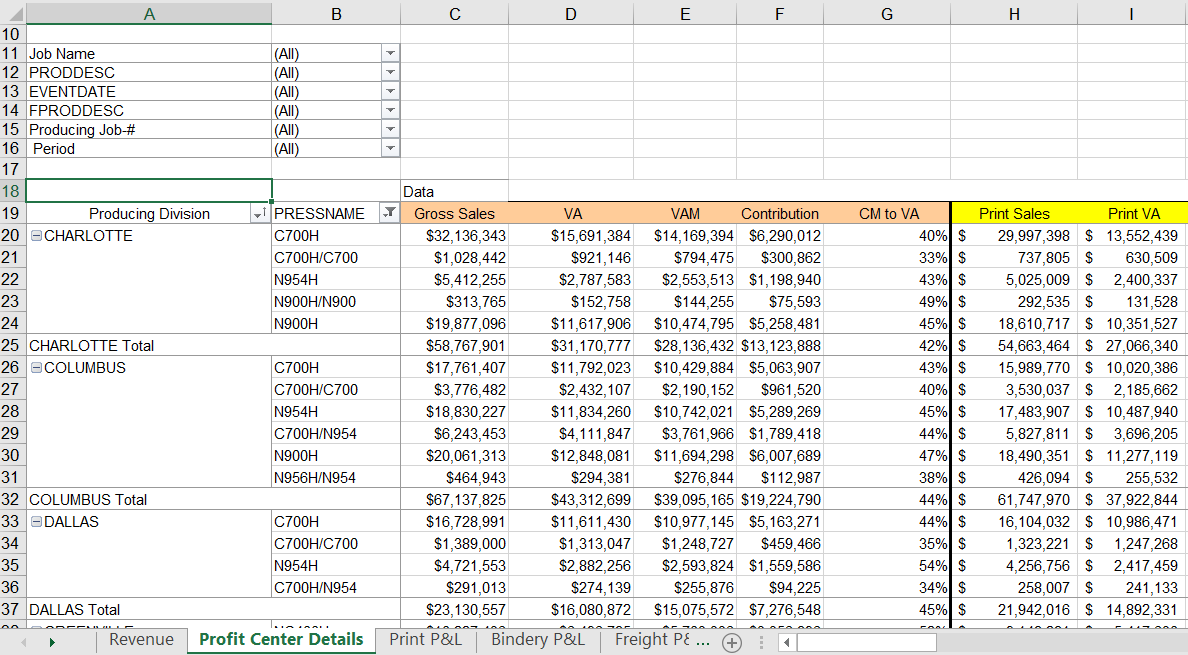Screen dimensions: 1188x655
Task: Collapse the COLUMBUS group
Action: 36,368
